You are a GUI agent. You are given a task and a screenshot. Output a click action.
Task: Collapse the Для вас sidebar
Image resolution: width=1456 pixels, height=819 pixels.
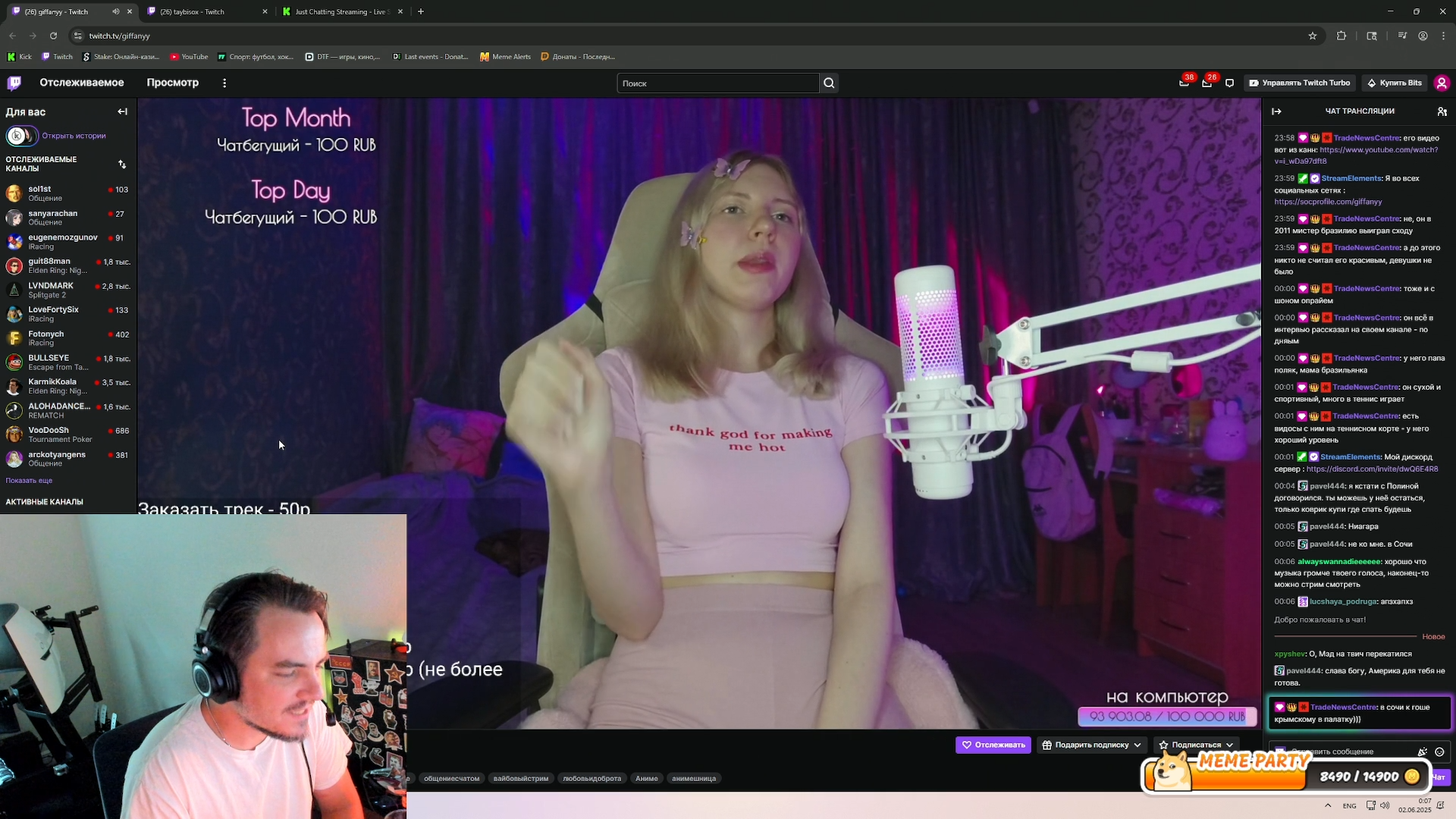pyautogui.click(x=123, y=111)
